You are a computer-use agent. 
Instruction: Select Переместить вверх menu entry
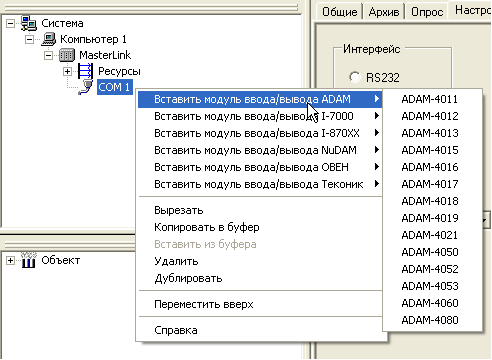260,304
